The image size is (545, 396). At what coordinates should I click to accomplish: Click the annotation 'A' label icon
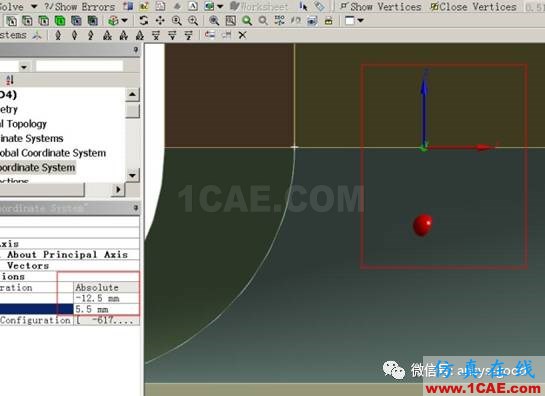pyautogui.click(x=193, y=6)
